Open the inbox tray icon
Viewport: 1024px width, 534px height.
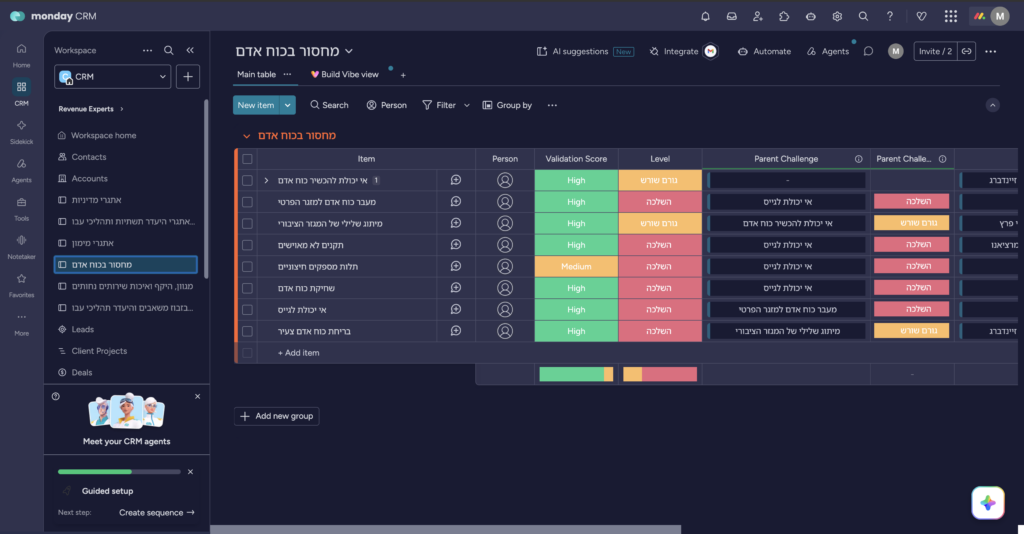pyautogui.click(x=731, y=16)
